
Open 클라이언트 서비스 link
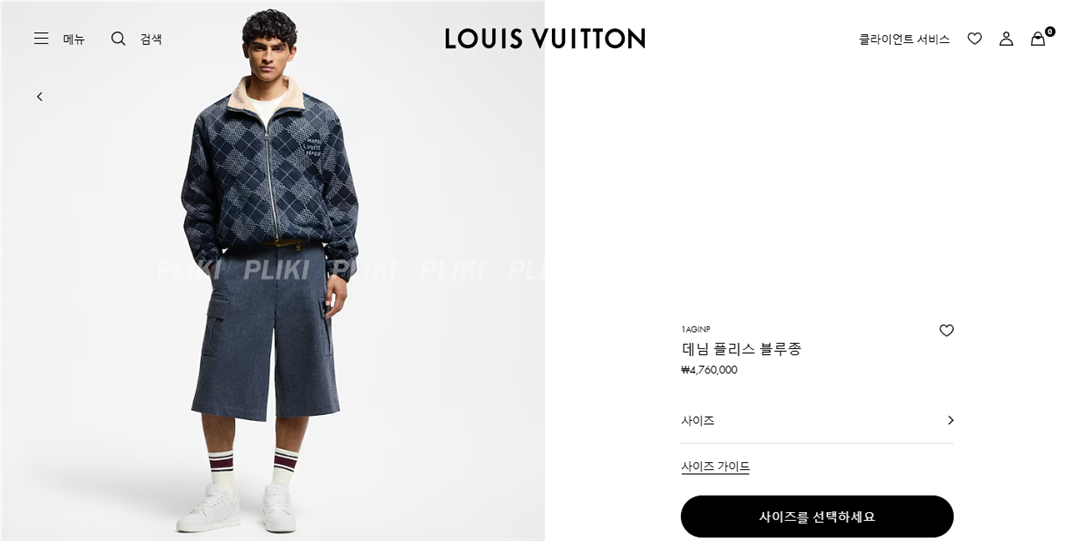[904, 39]
